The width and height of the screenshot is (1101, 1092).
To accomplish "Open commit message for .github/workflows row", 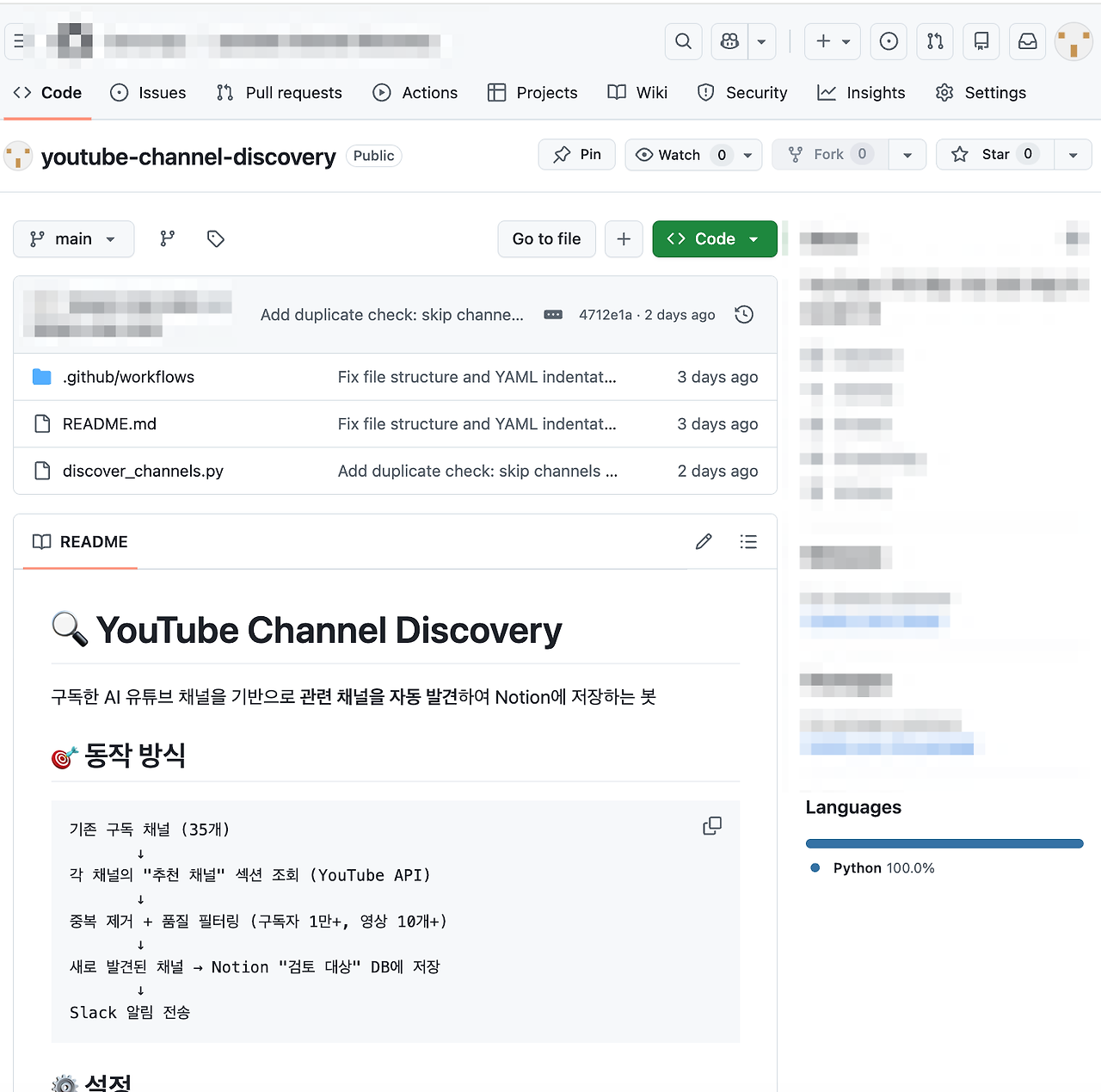I will (477, 377).
